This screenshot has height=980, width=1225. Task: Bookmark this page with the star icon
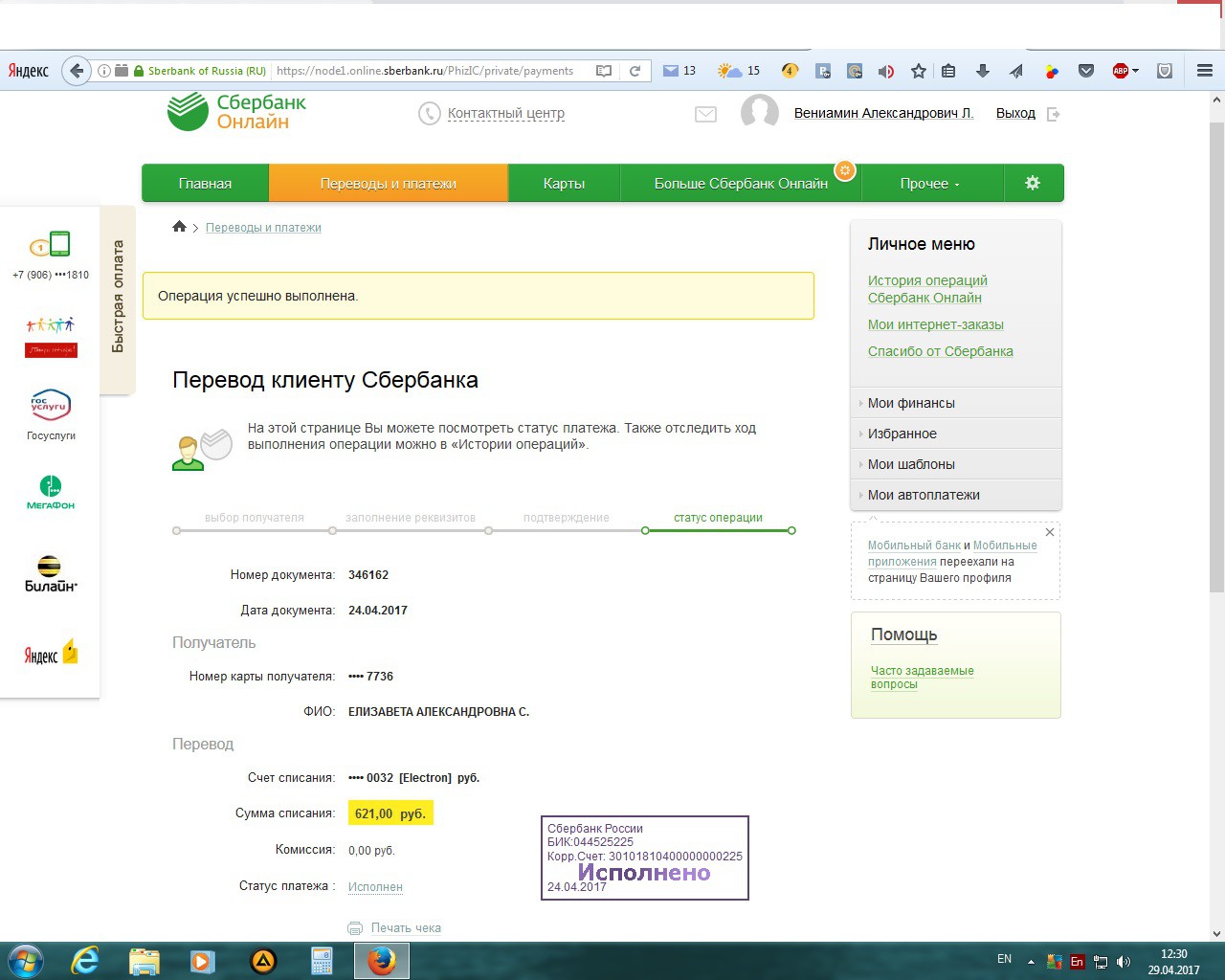[919, 71]
